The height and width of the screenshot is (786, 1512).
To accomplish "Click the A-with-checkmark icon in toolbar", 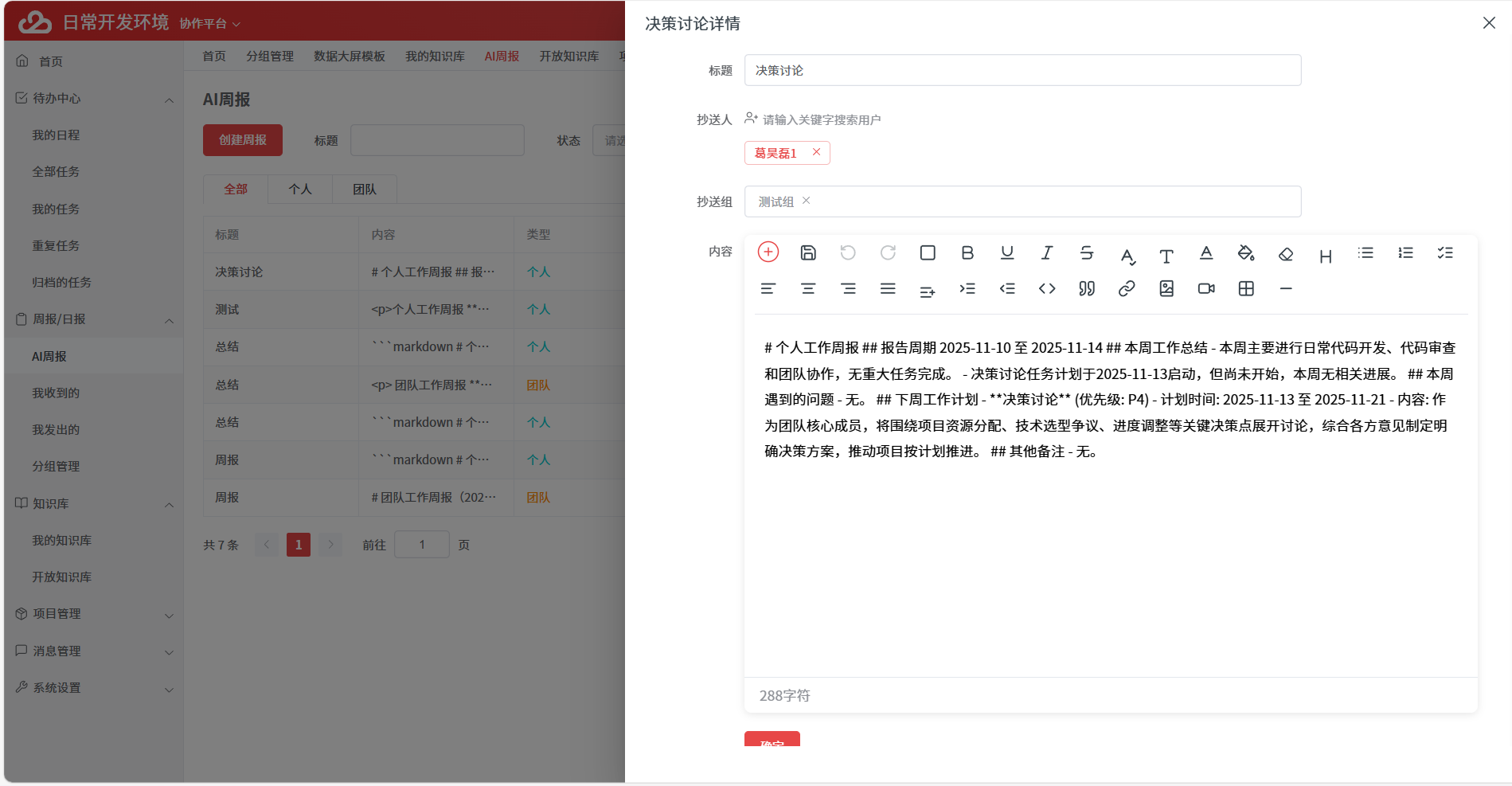I will coord(1127,256).
